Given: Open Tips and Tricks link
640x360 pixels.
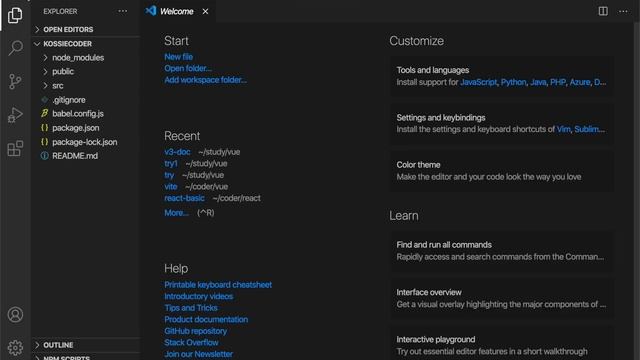Looking at the screenshot, I should (191, 308).
